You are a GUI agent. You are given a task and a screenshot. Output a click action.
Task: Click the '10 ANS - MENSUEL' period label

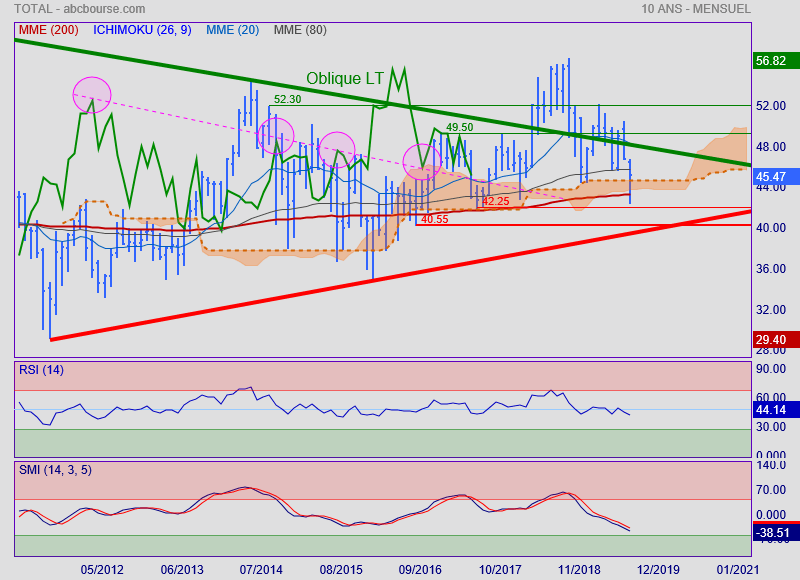(x=696, y=9)
